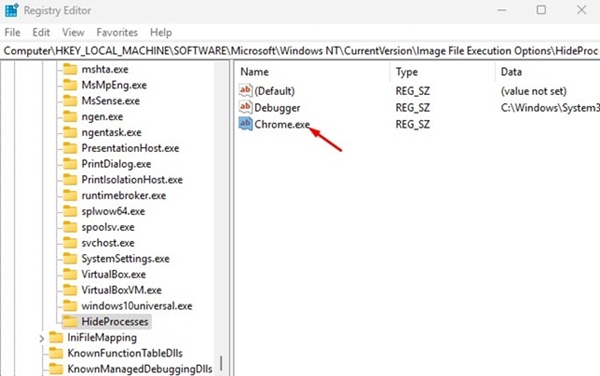Image resolution: width=600 pixels, height=376 pixels.
Task: Select the mshta.exe key label
Action: 105,69
